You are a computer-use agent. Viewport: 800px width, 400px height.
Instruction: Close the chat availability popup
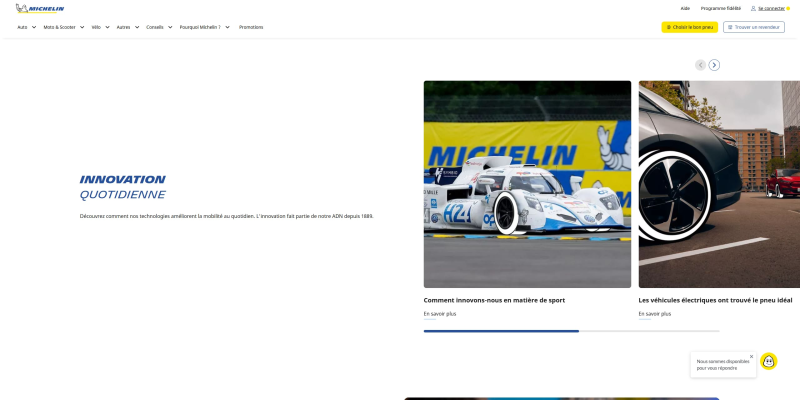tap(751, 357)
